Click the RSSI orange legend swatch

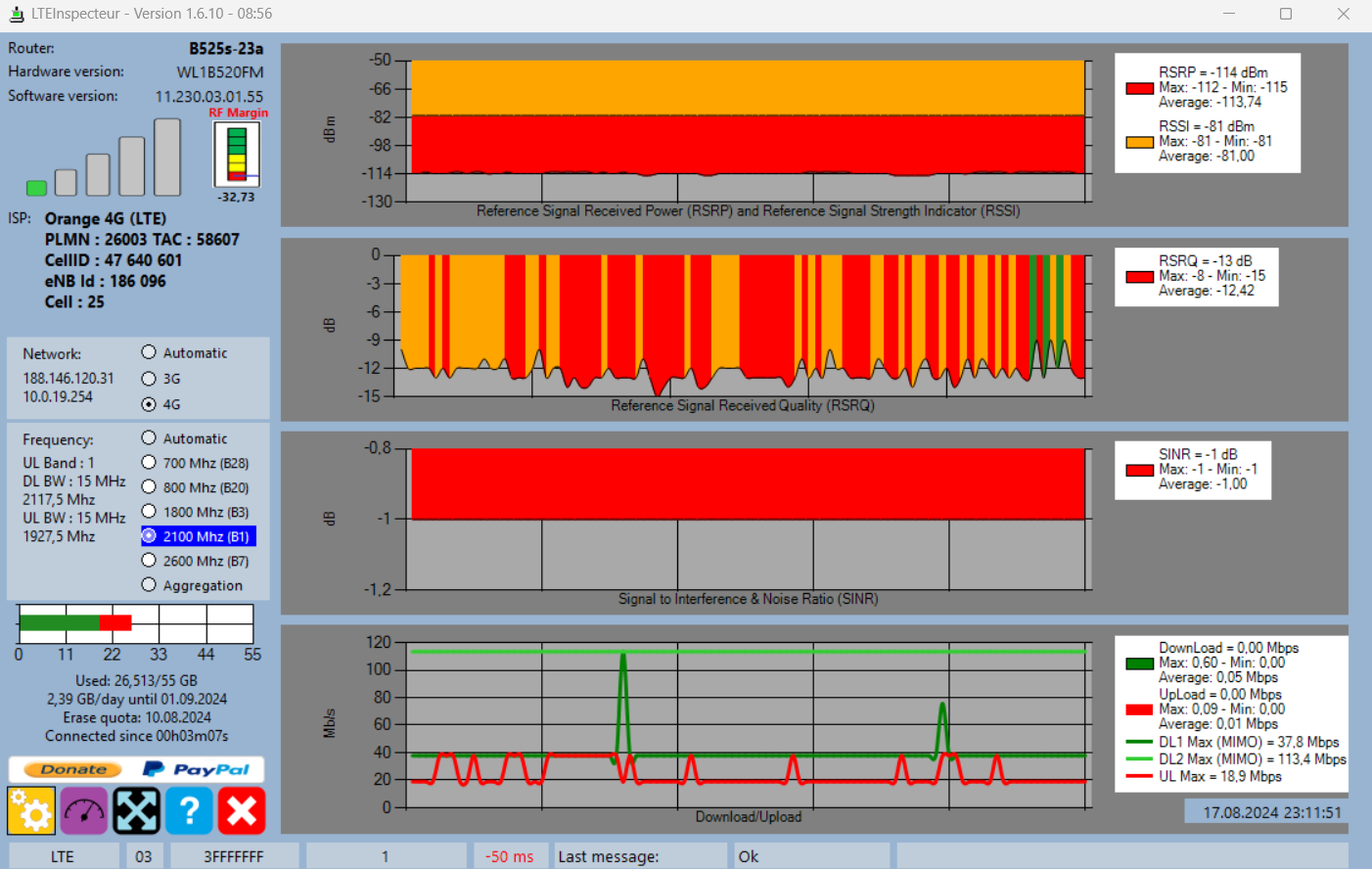(x=1139, y=142)
